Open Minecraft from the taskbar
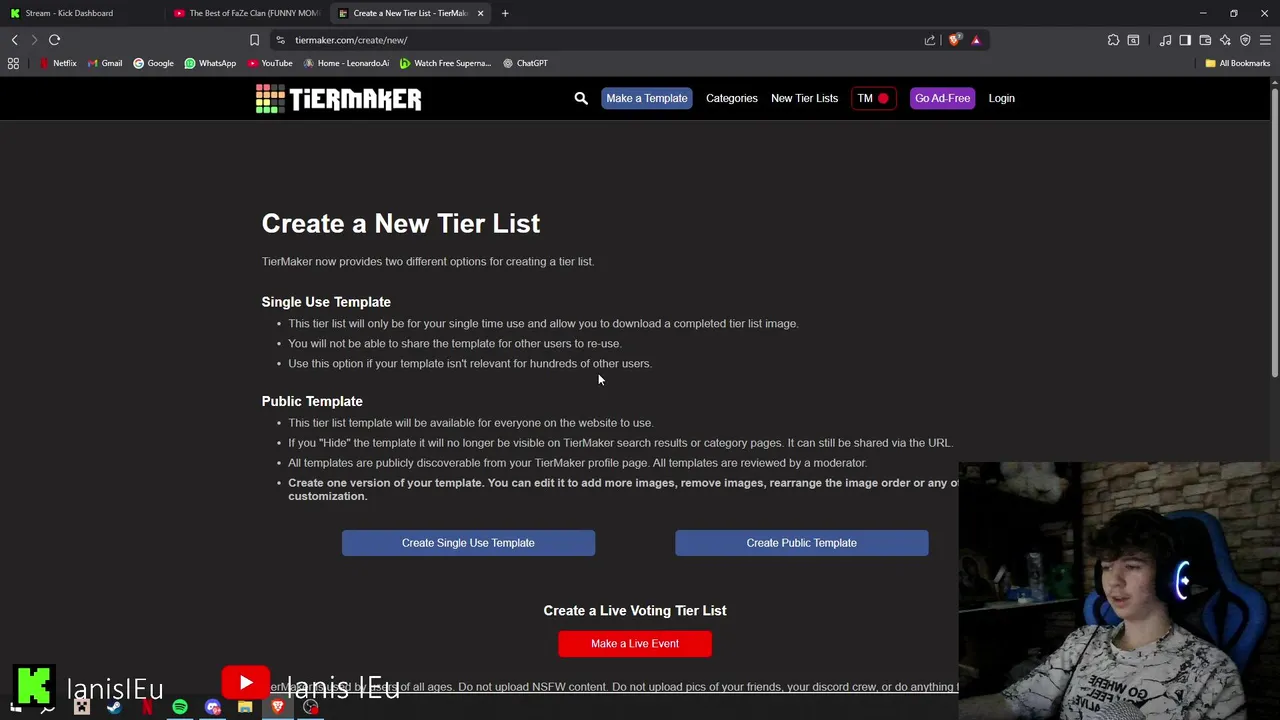Screen dimensions: 1280x720 click(82, 707)
